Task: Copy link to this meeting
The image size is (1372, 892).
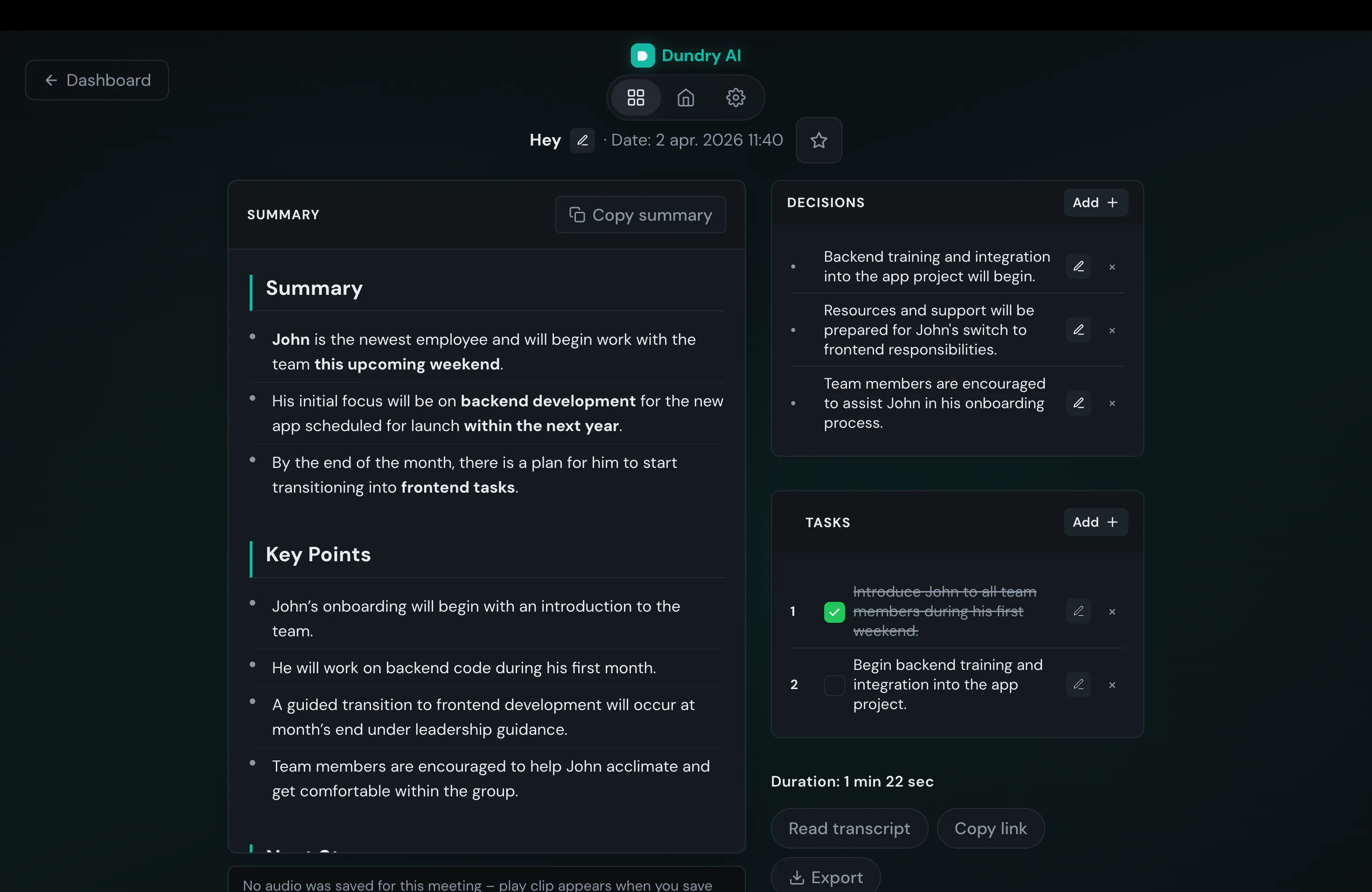Action: 990,828
